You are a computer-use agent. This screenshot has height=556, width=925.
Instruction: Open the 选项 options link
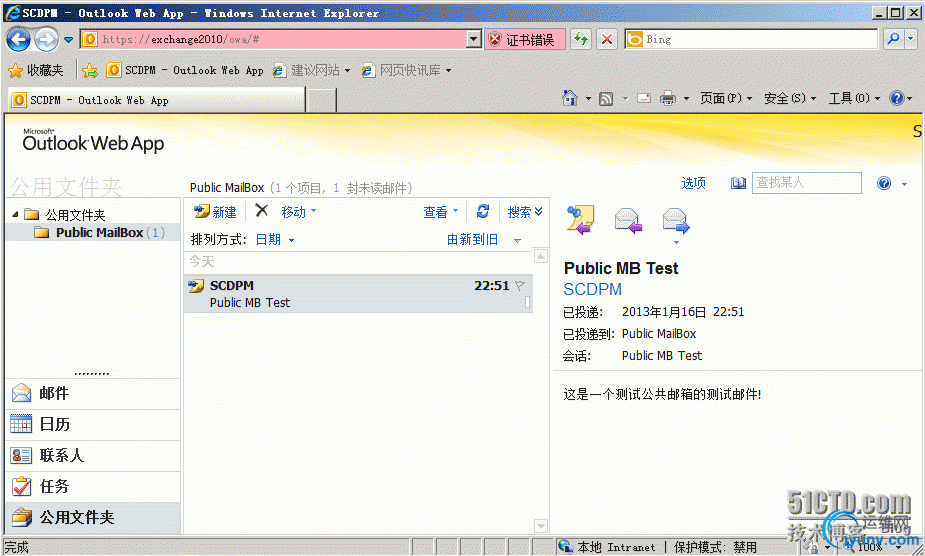[x=693, y=183]
